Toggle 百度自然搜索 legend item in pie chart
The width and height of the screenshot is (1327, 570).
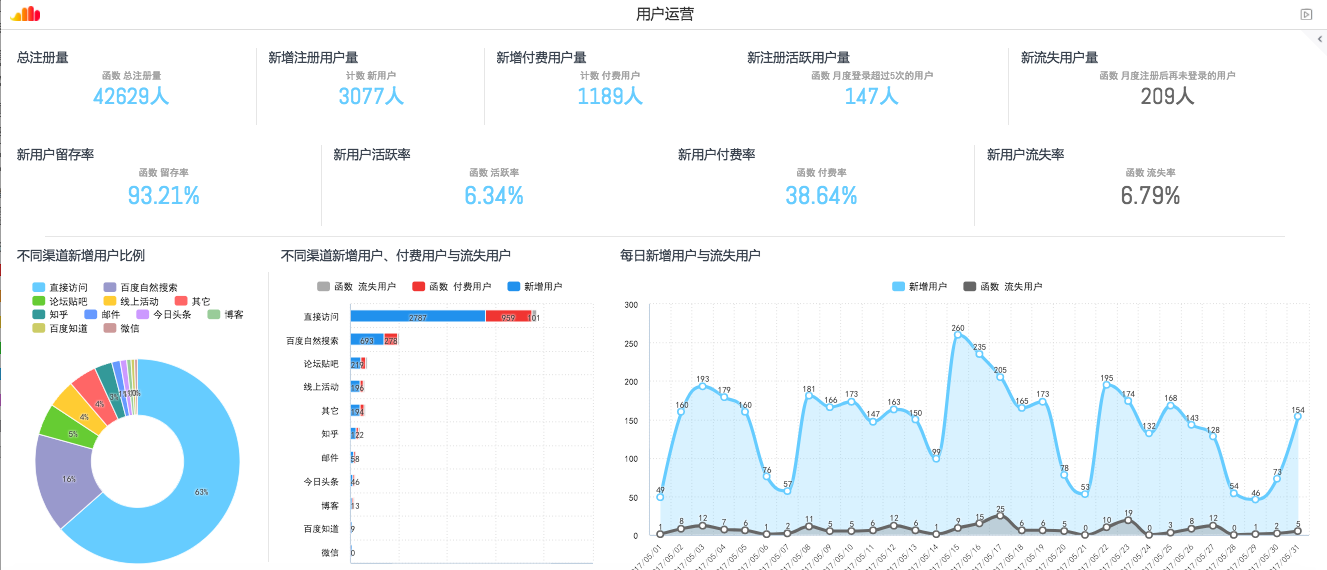pyautogui.click(x=141, y=287)
